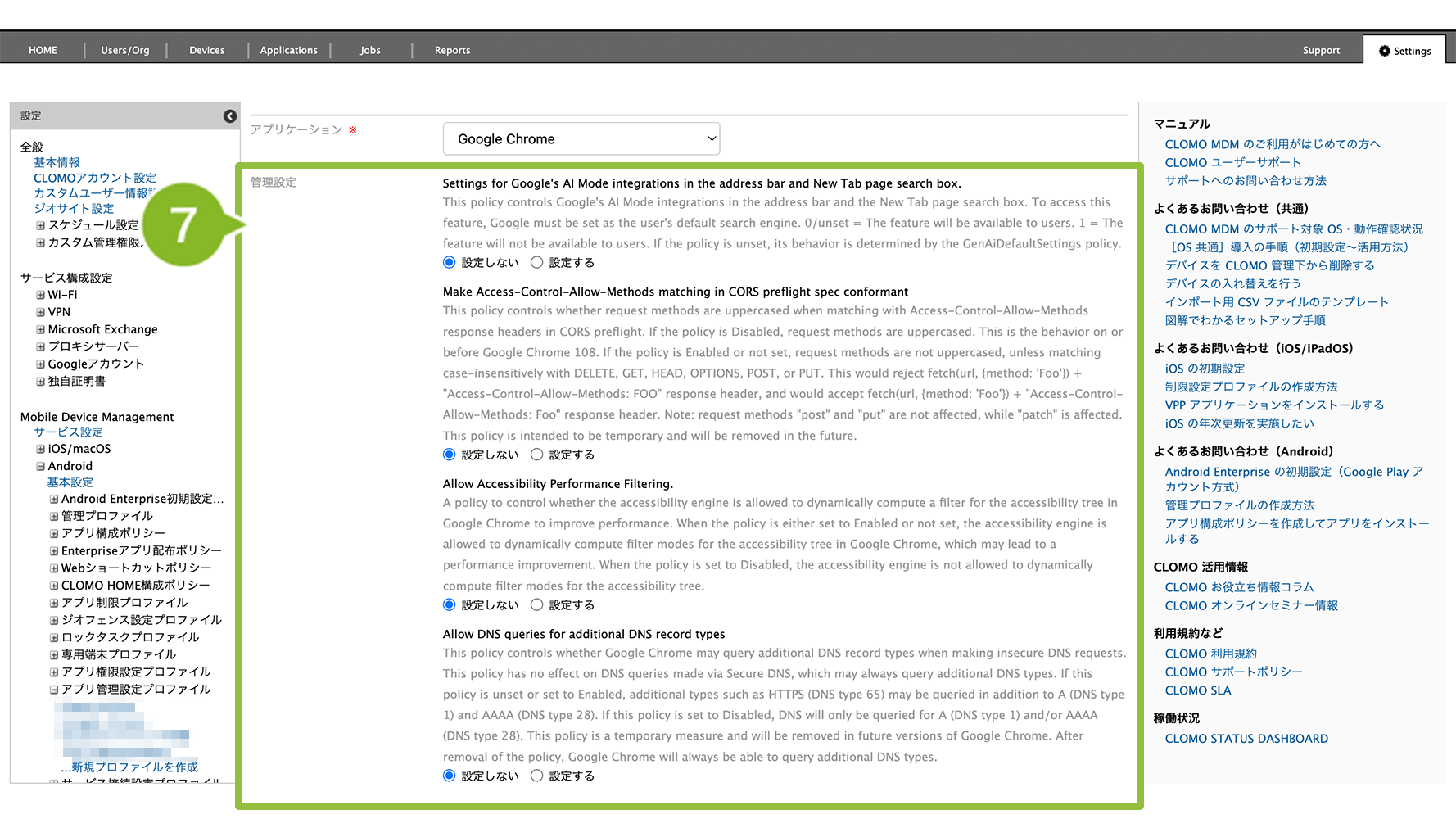Go to the Reports menu
Screen dimensions: 1456x819
tap(452, 51)
